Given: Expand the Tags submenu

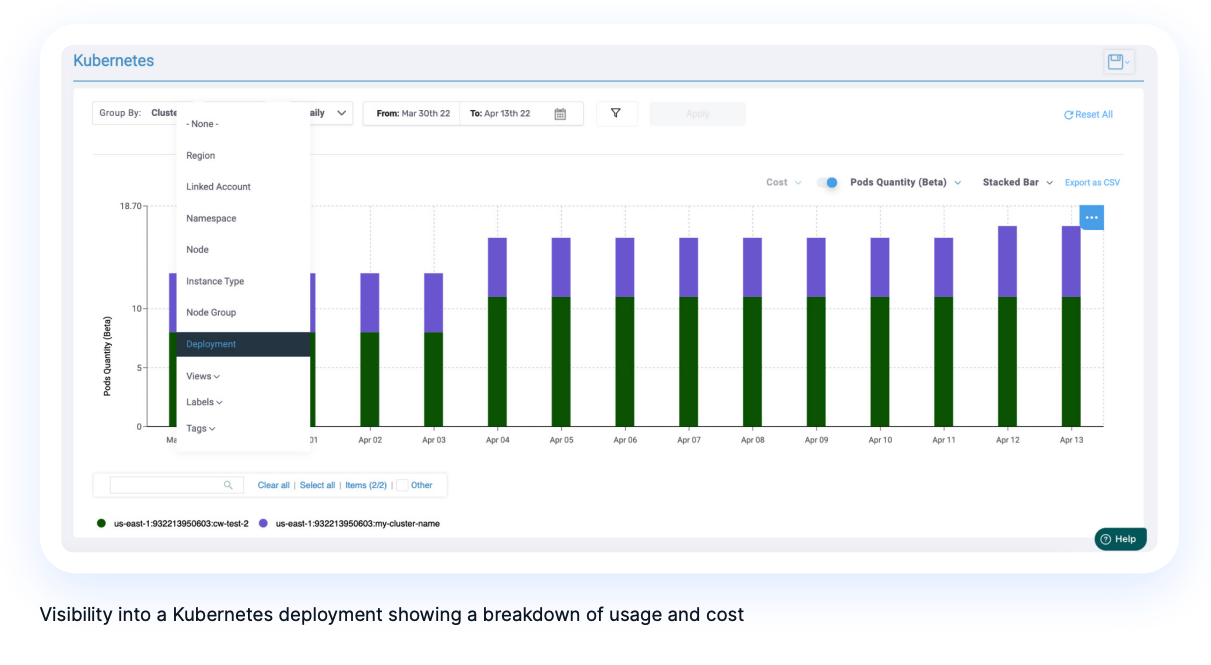Looking at the screenshot, I should pos(200,428).
